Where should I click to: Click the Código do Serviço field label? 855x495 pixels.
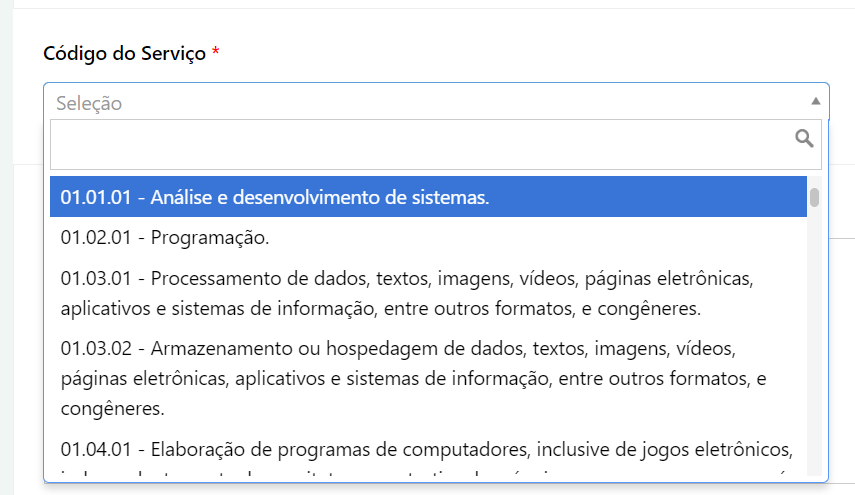[124, 53]
